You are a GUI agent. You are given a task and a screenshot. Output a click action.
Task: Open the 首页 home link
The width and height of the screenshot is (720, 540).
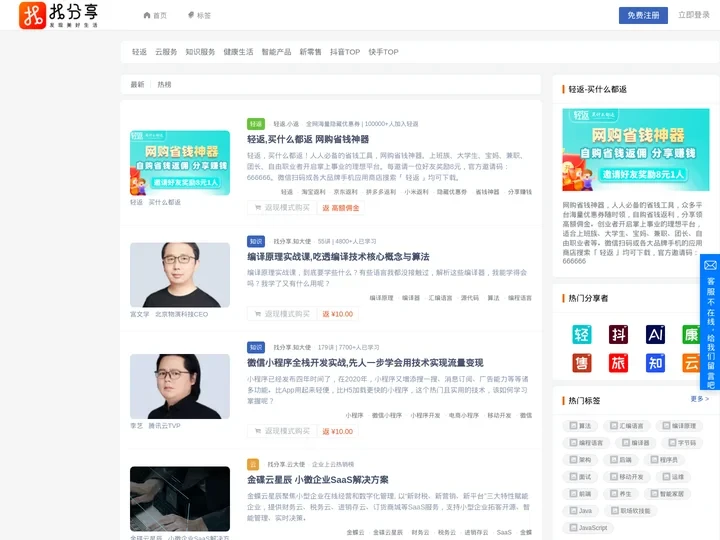click(x=155, y=15)
